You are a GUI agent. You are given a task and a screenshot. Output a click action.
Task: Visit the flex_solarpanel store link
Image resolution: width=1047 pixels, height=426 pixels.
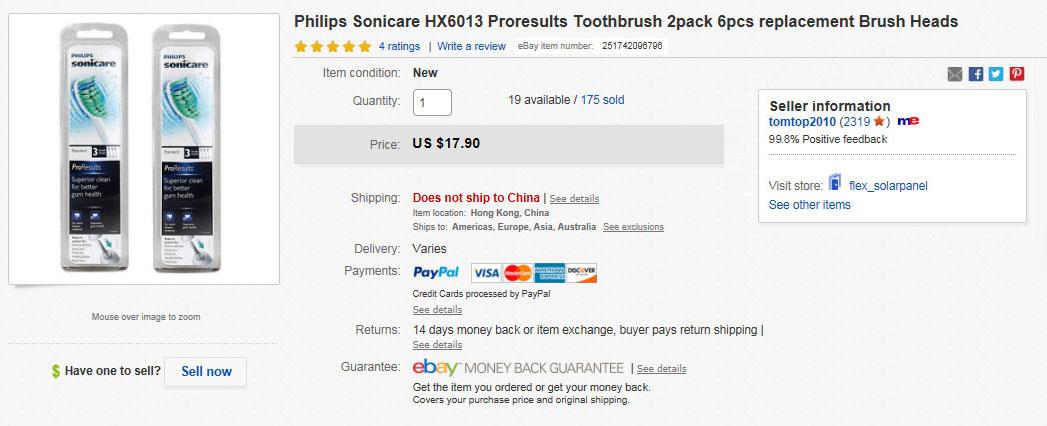pos(888,186)
